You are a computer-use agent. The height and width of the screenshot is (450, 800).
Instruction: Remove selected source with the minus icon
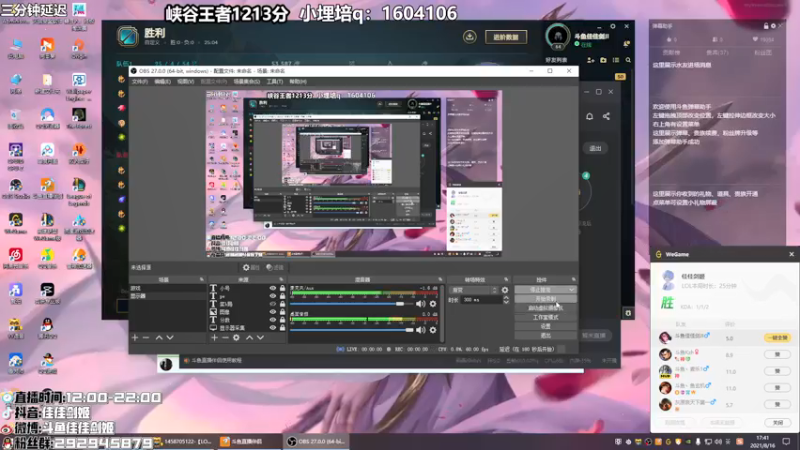coord(225,338)
